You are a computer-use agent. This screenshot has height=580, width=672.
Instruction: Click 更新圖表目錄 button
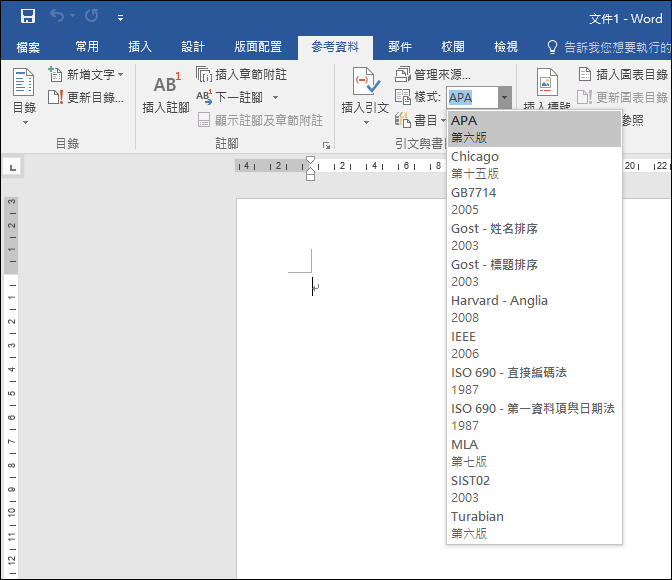[x=623, y=97]
